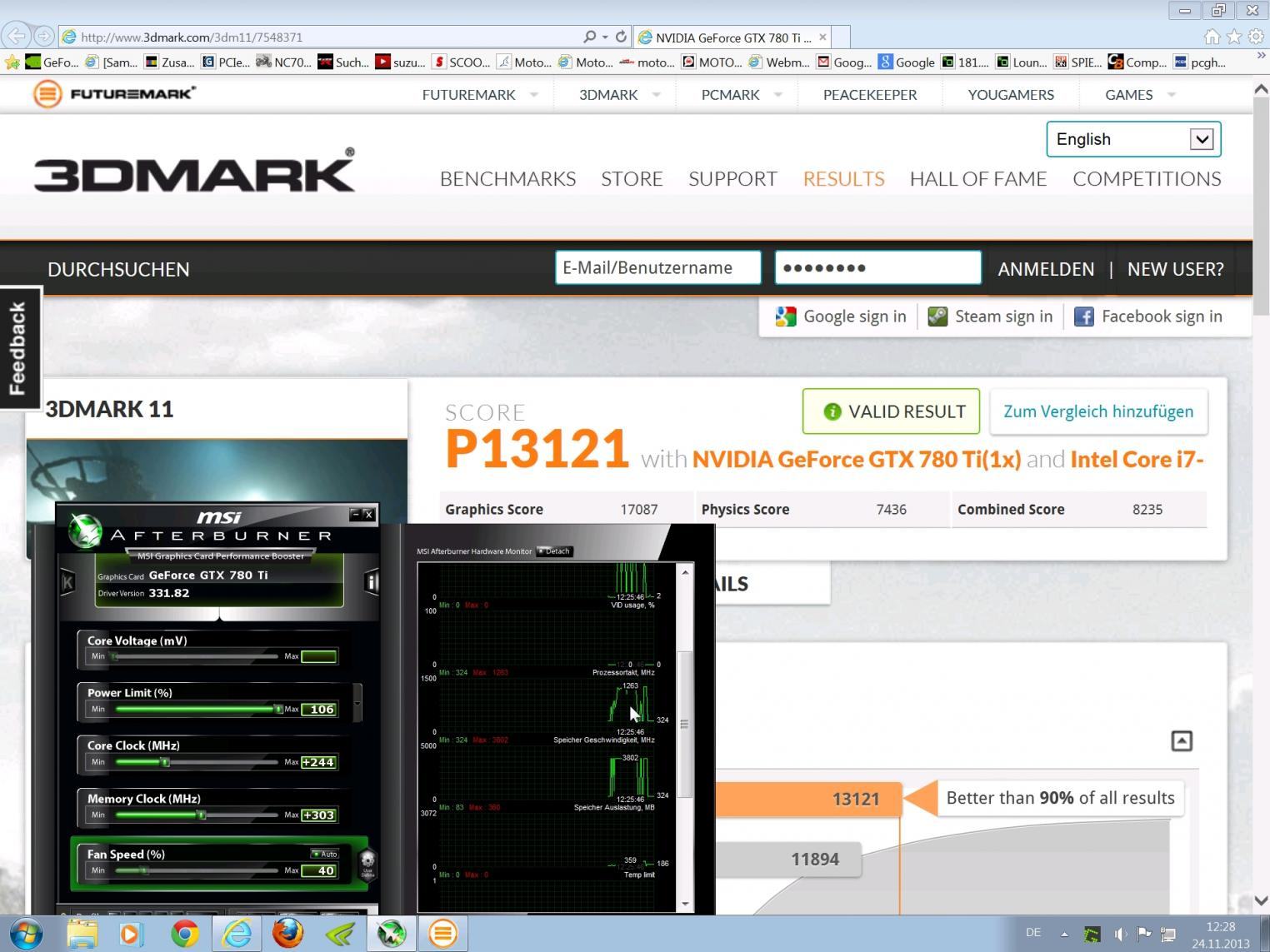Open the IE home icon

1212,37
